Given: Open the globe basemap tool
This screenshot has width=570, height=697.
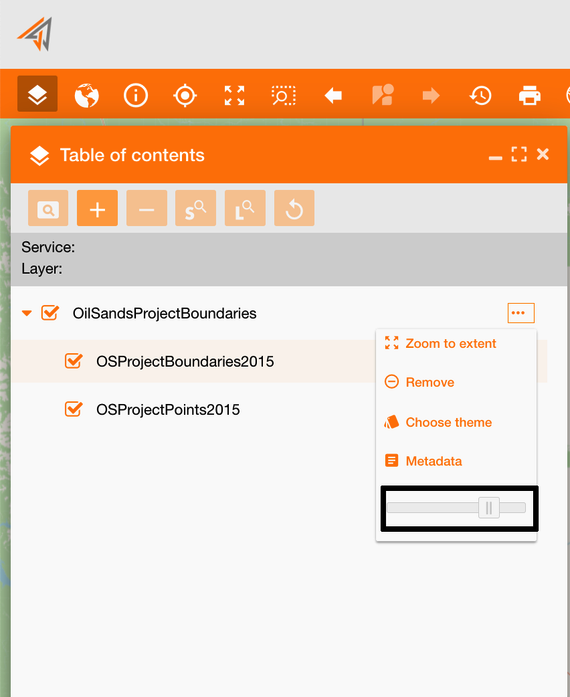Looking at the screenshot, I should pyautogui.click(x=87, y=95).
